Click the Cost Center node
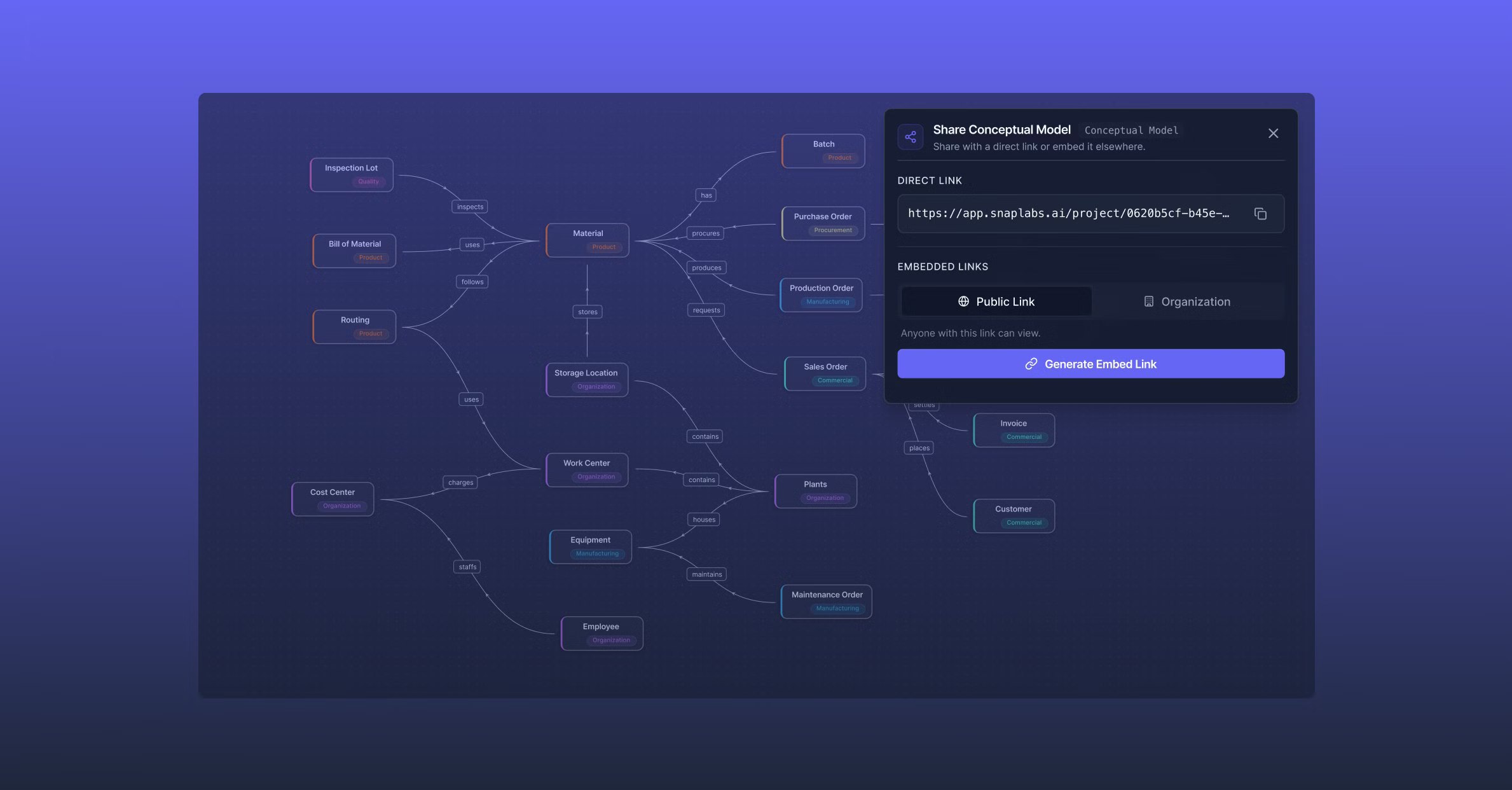The width and height of the screenshot is (1512, 790). point(333,499)
